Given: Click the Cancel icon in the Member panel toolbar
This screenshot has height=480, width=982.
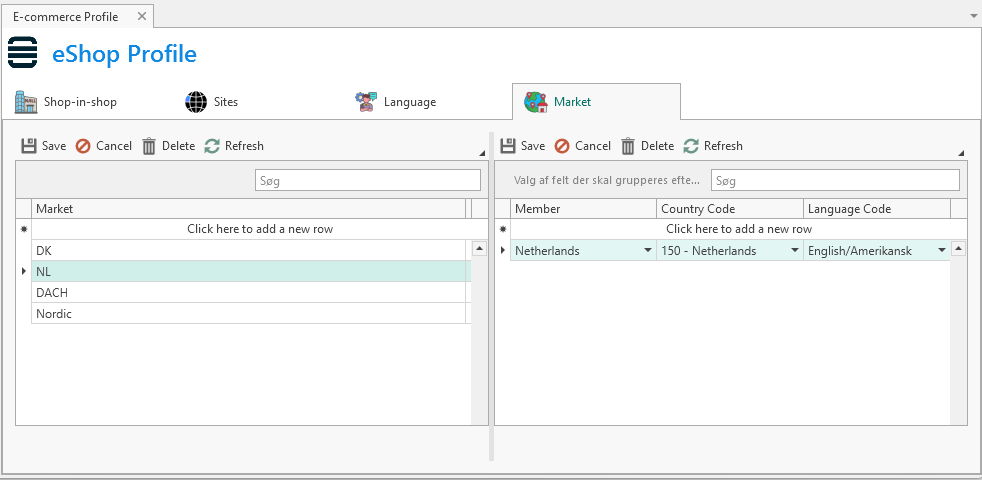Looking at the screenshot, I should coord(562,146).
